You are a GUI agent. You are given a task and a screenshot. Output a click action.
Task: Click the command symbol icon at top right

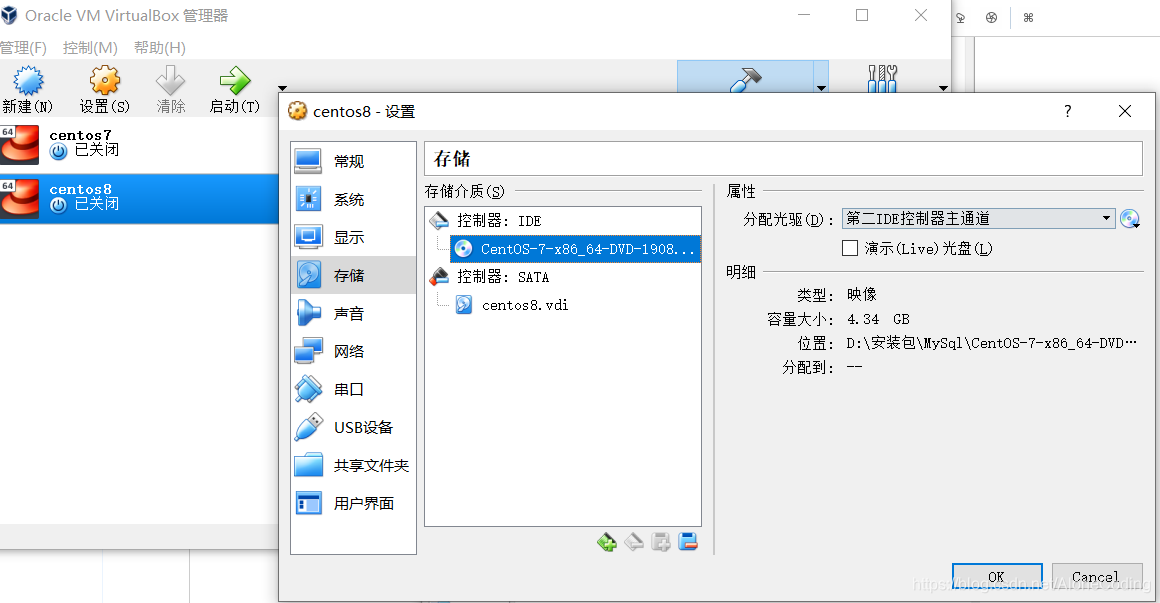pos(1028,18)
